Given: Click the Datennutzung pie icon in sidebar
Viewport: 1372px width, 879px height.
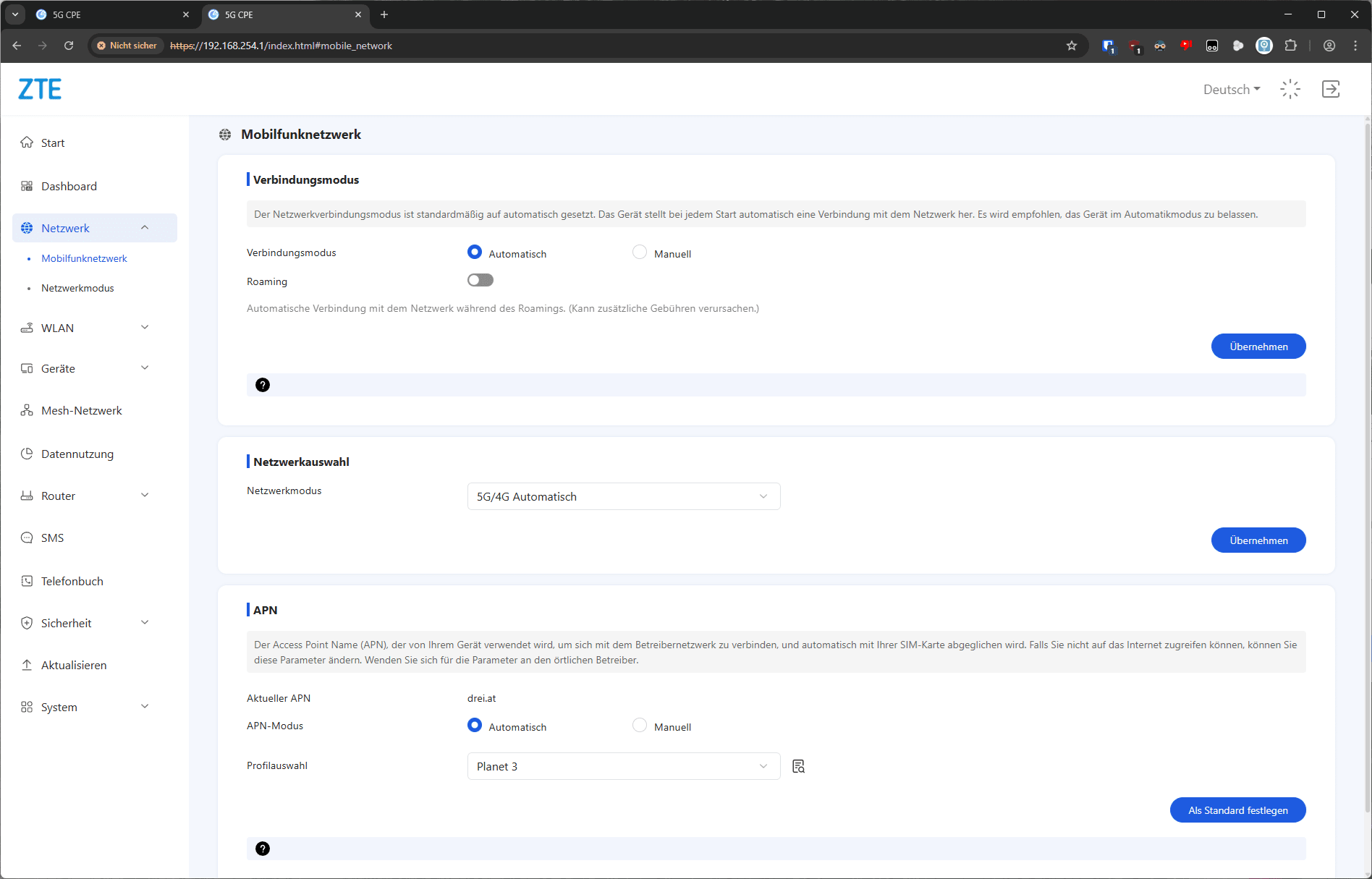Looking at the screenshot, I should pyautogui.click(x=27, y=454).
